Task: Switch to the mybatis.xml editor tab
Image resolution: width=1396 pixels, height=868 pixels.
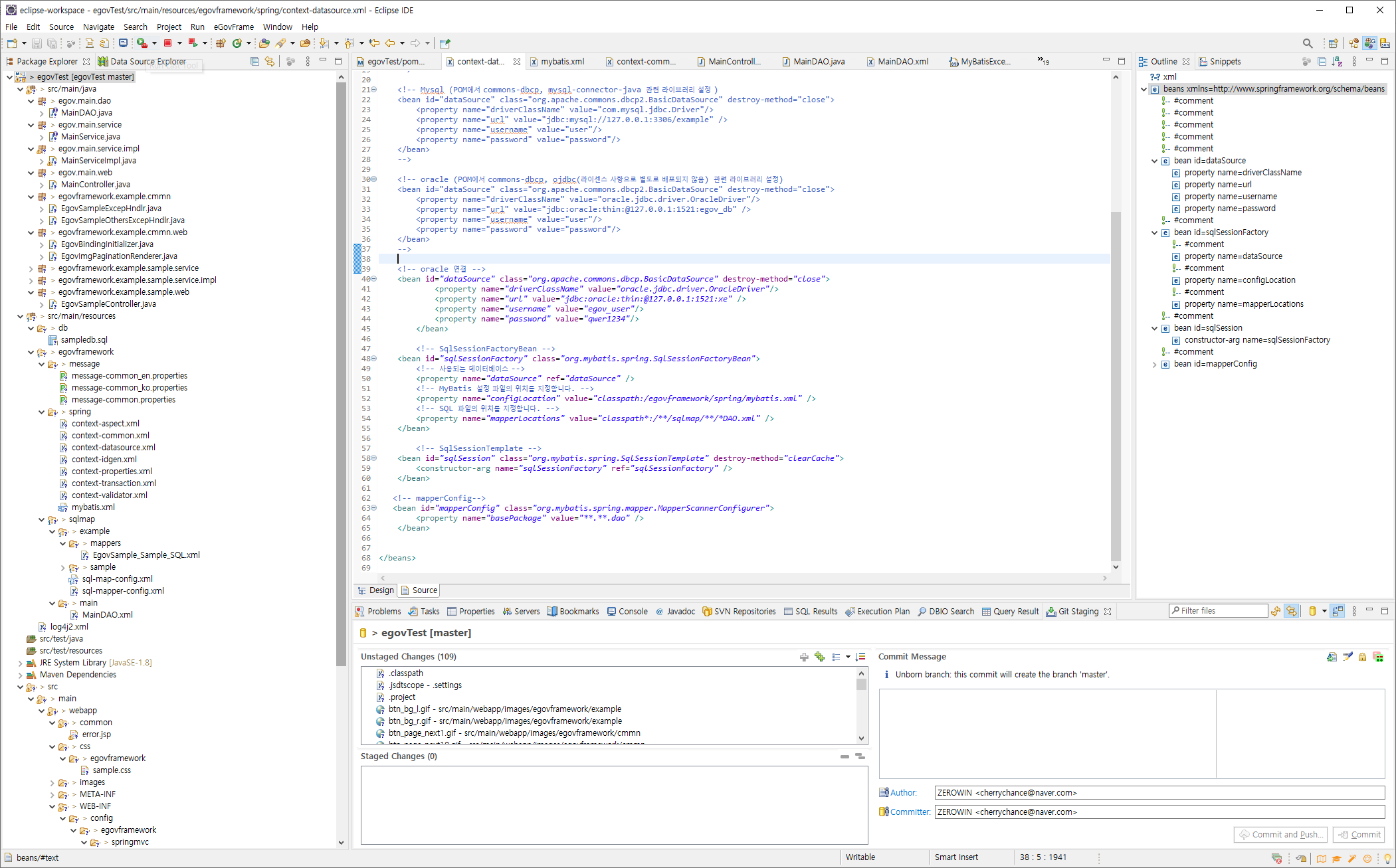Action: 561,62
